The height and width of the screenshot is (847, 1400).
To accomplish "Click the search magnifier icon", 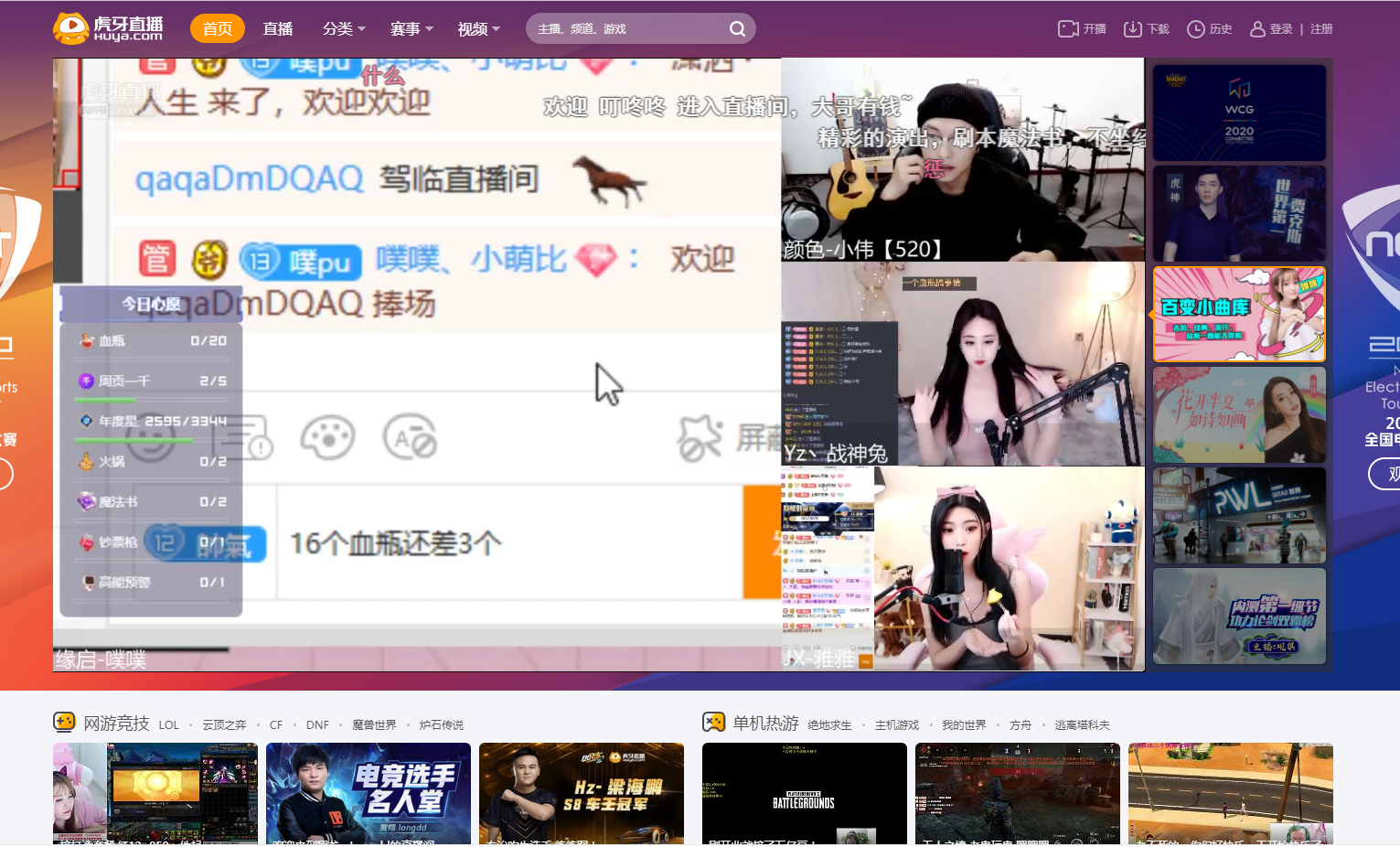I will (737, 29).
